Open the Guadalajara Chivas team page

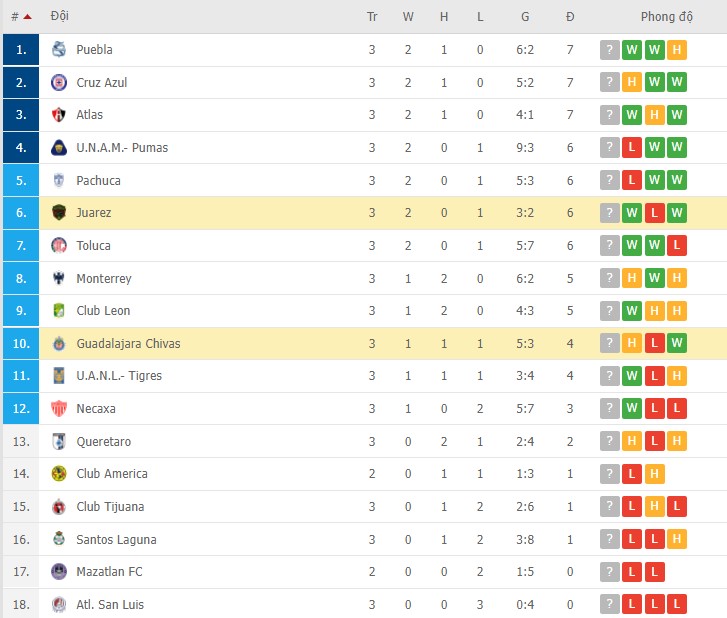click(128, 343)
